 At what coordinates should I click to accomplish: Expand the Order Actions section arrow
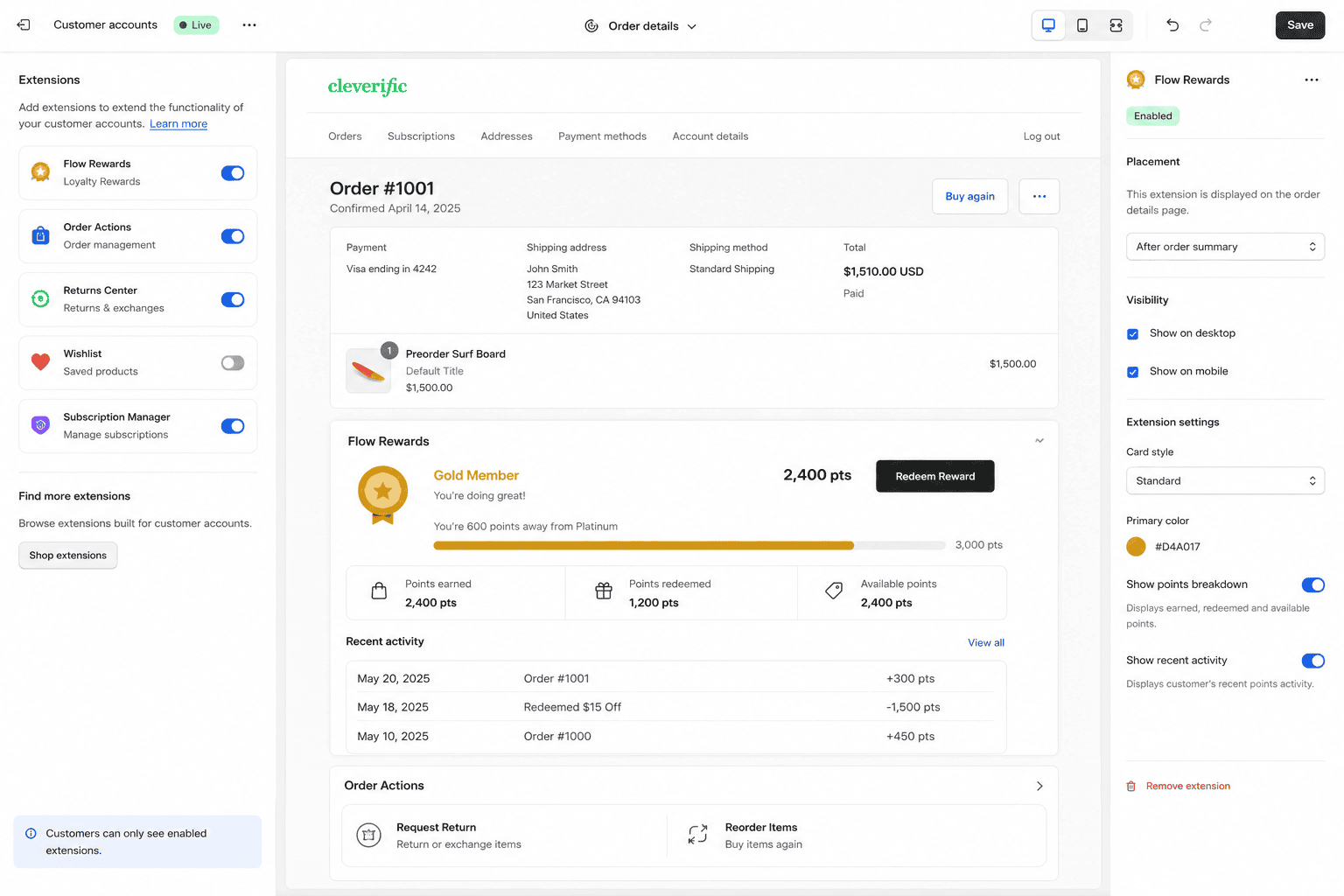tap(1039, 786)
